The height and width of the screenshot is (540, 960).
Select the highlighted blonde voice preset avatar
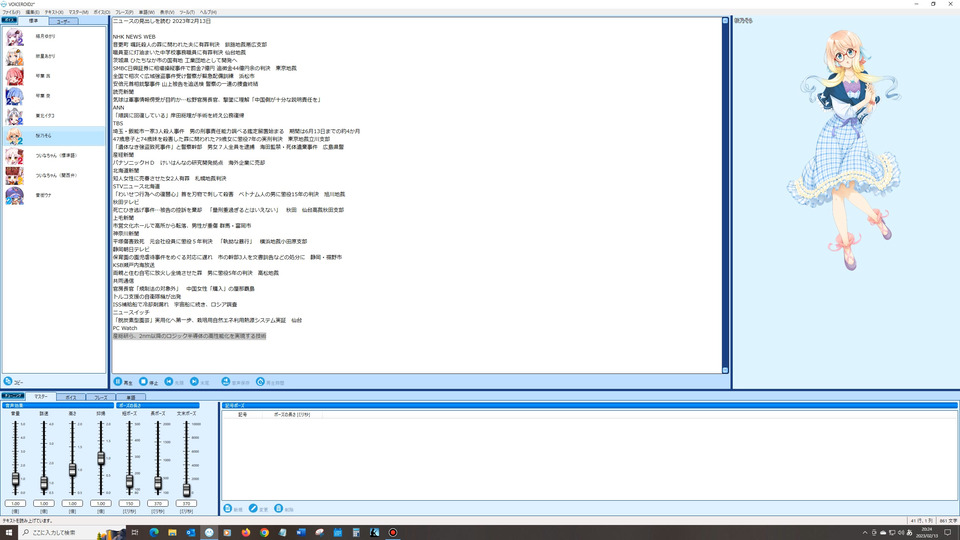point(15,136)
